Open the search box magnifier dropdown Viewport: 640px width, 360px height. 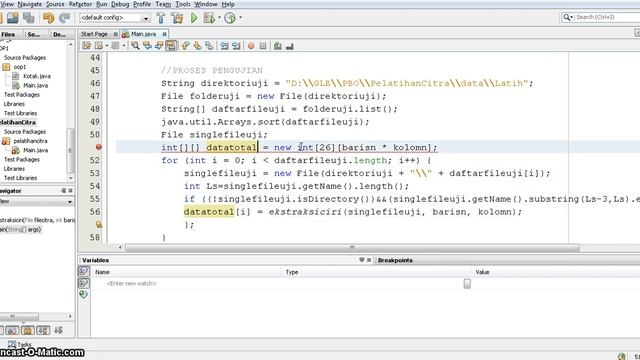click(x=568, y=17)
